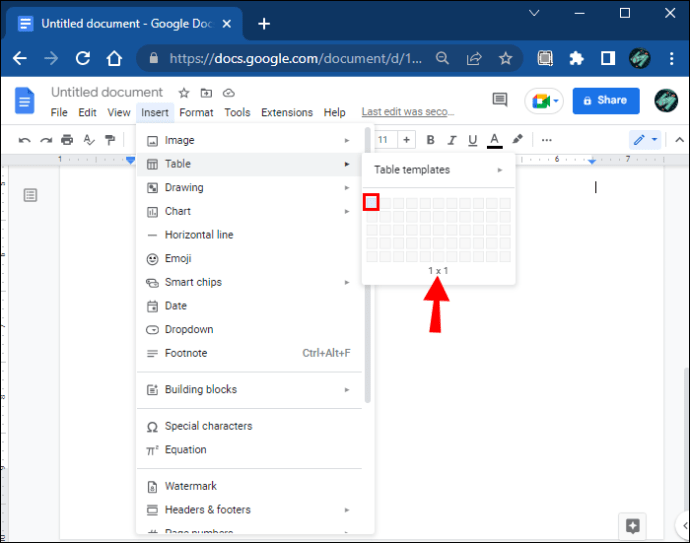This screenshot has height=543, width=690.
Task: Click the blue Share button
Action: (606, 100)
